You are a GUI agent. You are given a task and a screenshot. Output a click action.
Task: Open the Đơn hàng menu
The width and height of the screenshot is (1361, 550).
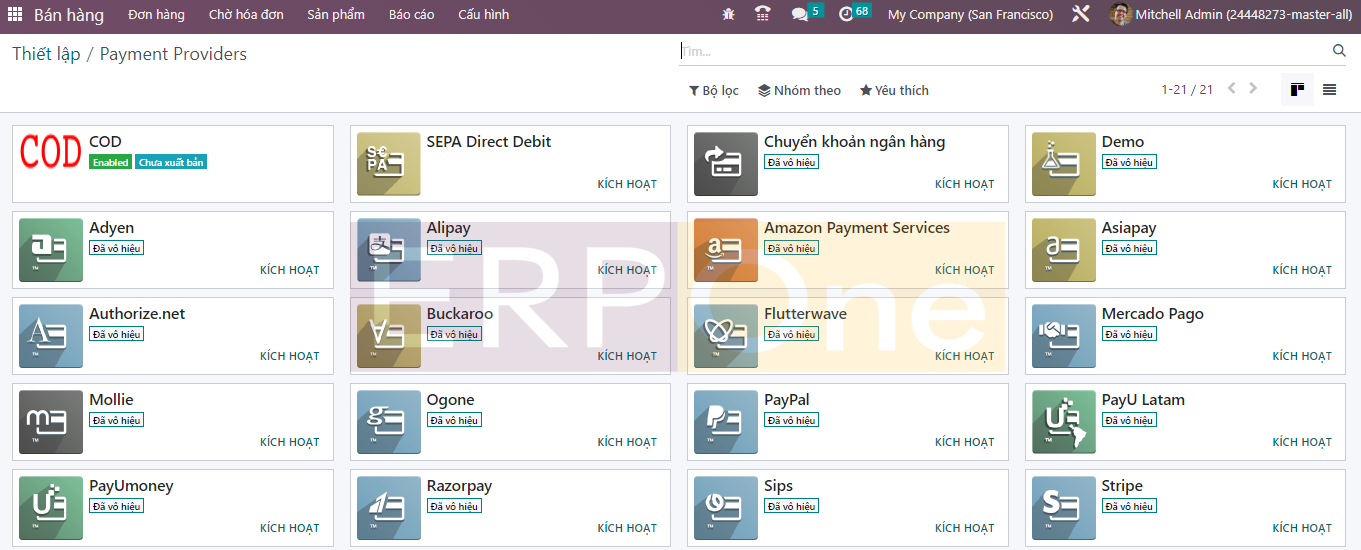pos(156,15)
